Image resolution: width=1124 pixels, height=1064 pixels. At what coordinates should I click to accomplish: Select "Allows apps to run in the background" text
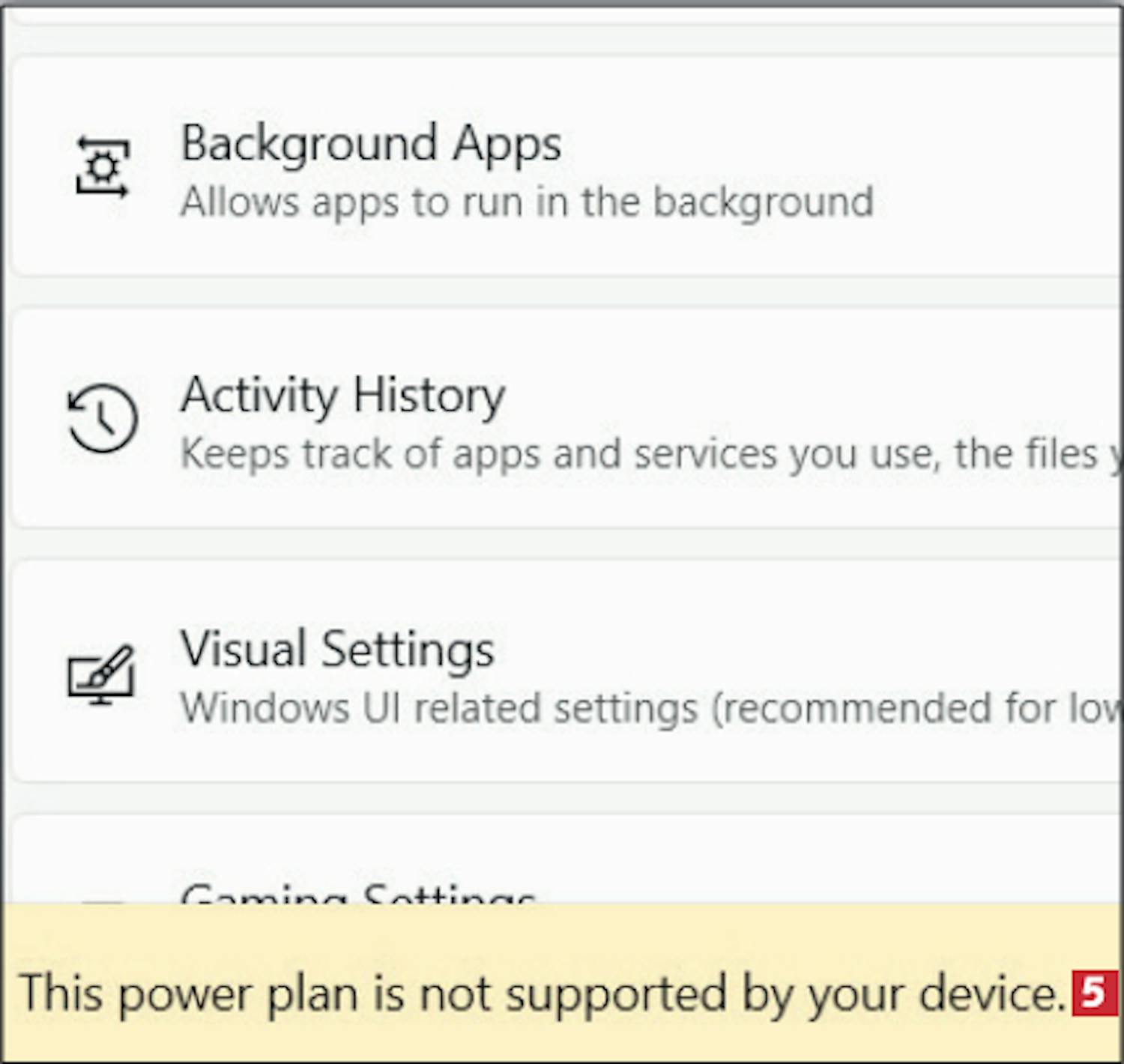point(527,202)
